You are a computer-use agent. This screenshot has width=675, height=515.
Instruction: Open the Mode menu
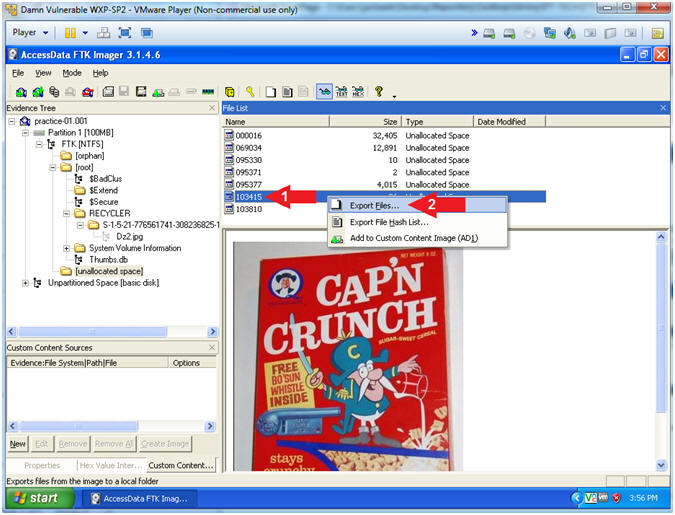(72, 73)
